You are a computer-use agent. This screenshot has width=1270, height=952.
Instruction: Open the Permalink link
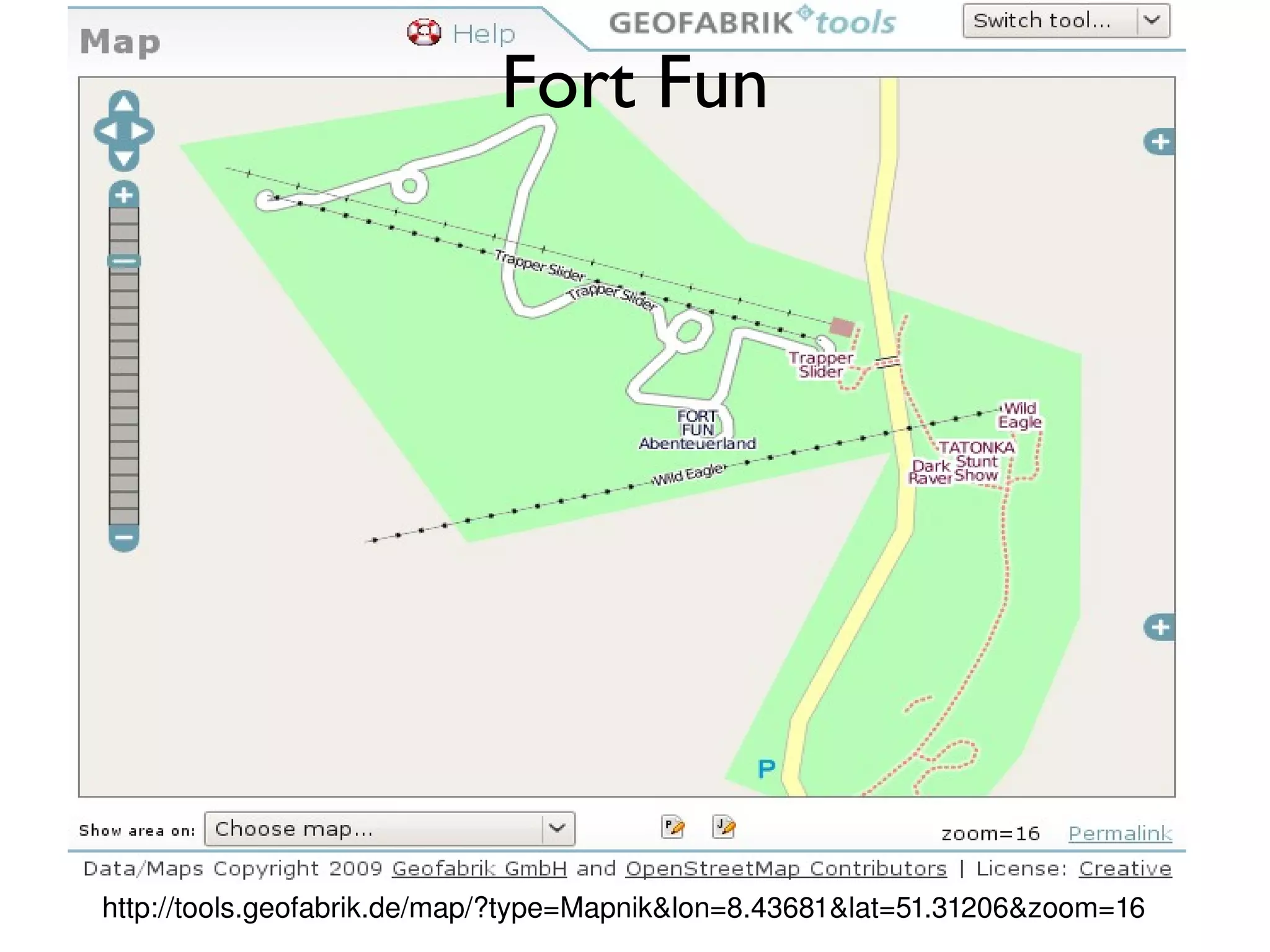tap(1120, 833)
